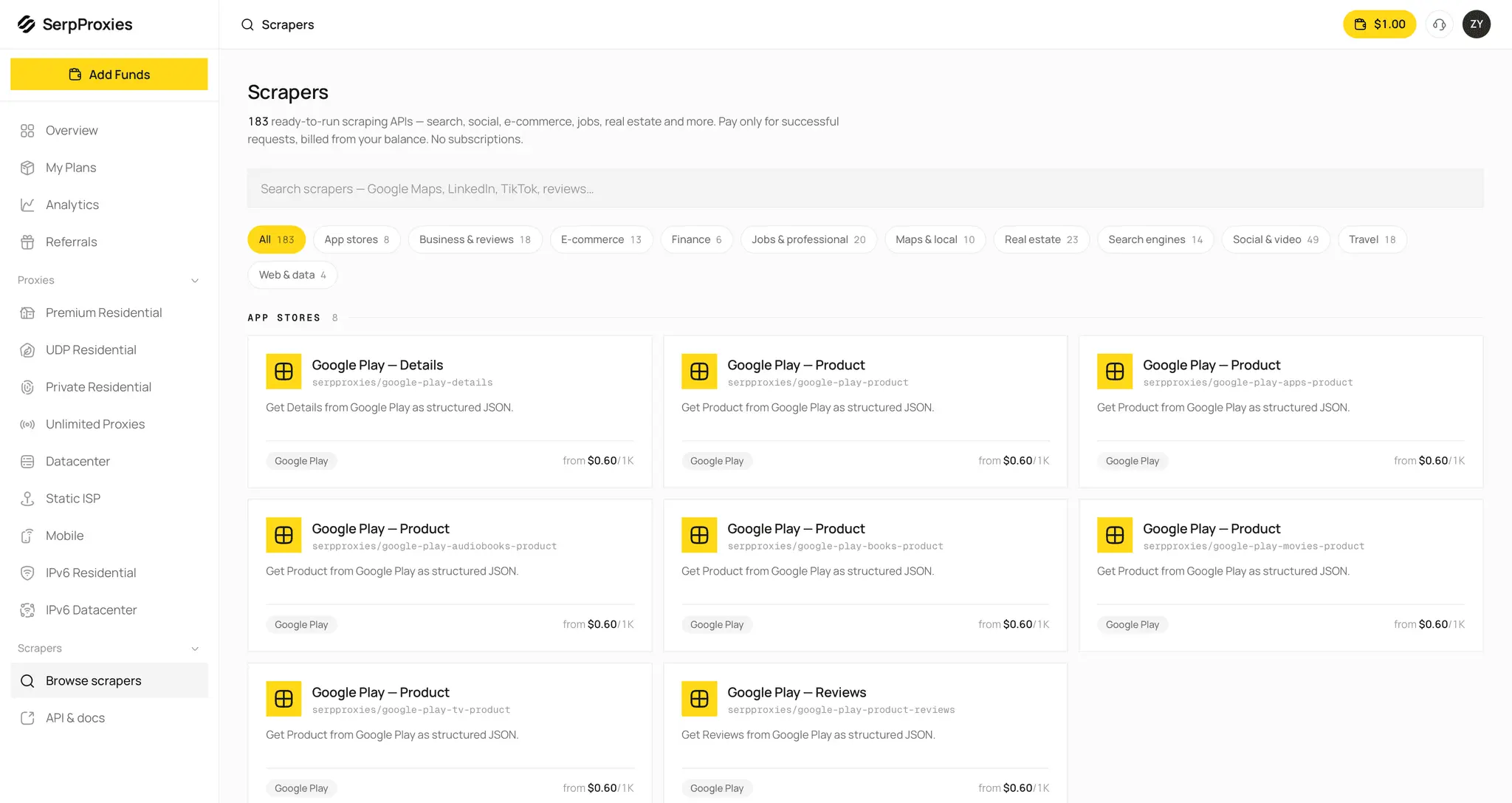Filter by Travel category
Image resolution: width=1512 pixels, height=803 pixels.
[x=1372, y=239]
